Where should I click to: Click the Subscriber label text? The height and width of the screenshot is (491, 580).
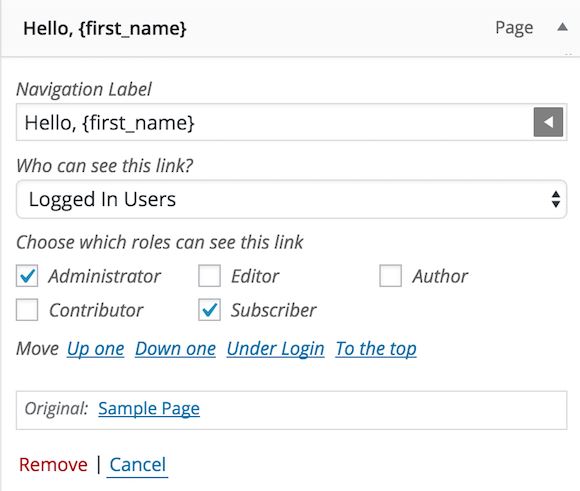[x=273, y=310]
